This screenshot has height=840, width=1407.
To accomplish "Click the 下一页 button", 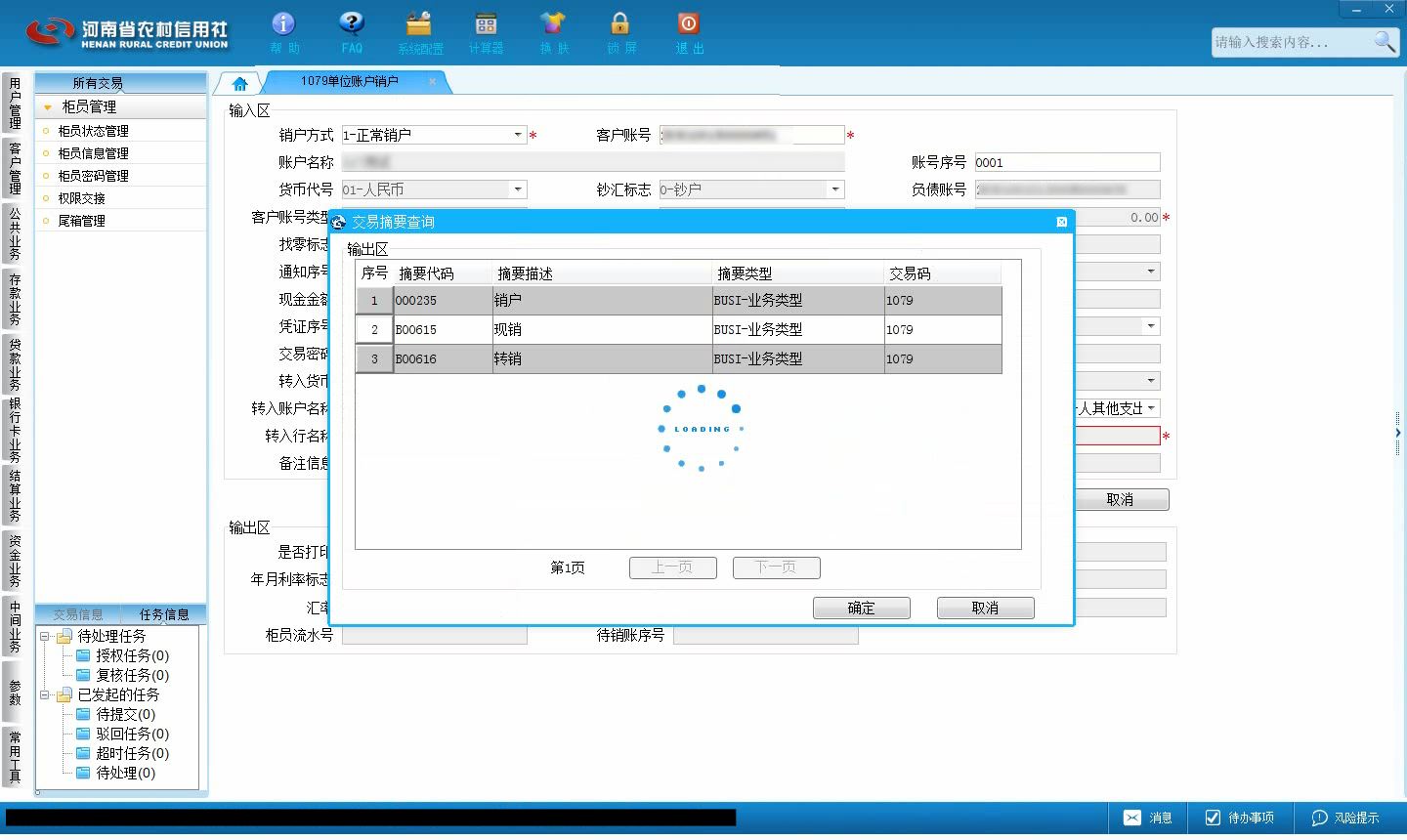I will click(x=776, y=567).
